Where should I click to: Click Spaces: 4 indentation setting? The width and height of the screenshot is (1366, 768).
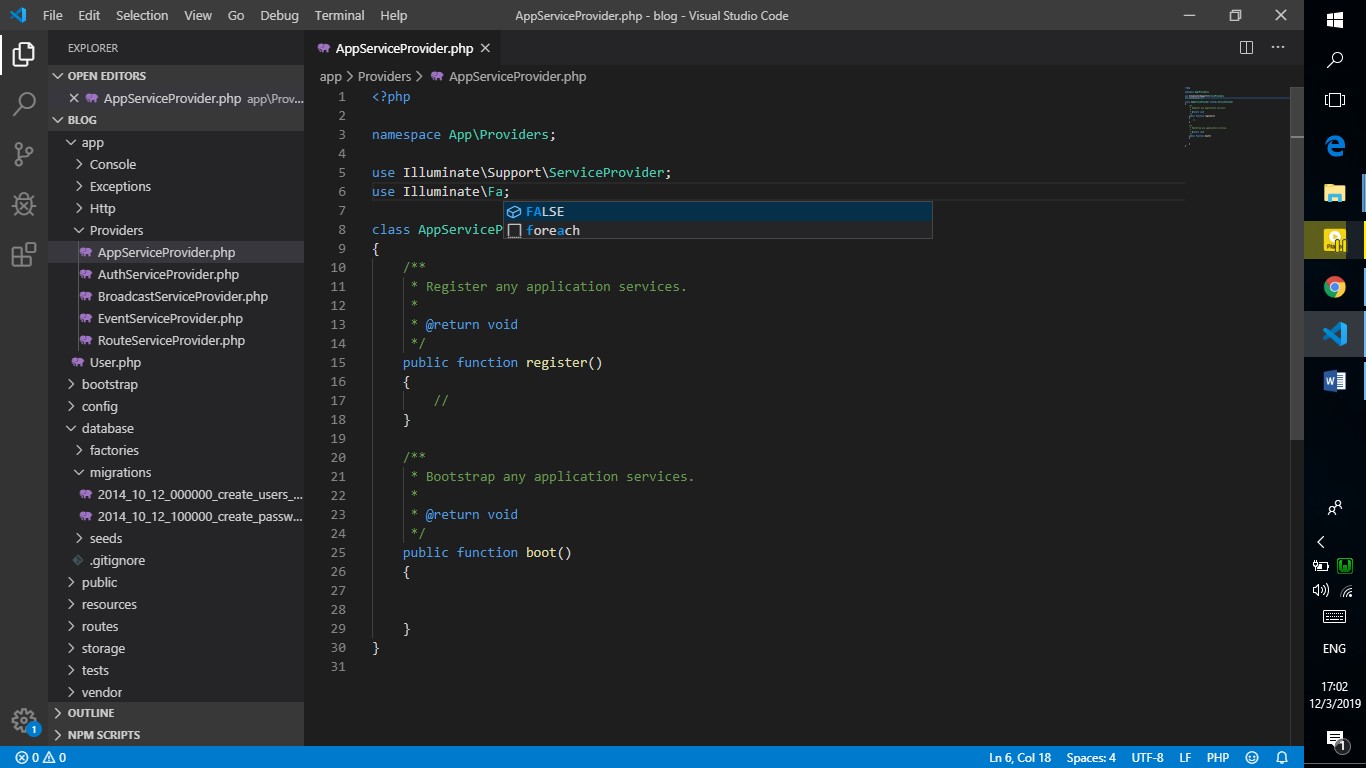coord(1091,758)
